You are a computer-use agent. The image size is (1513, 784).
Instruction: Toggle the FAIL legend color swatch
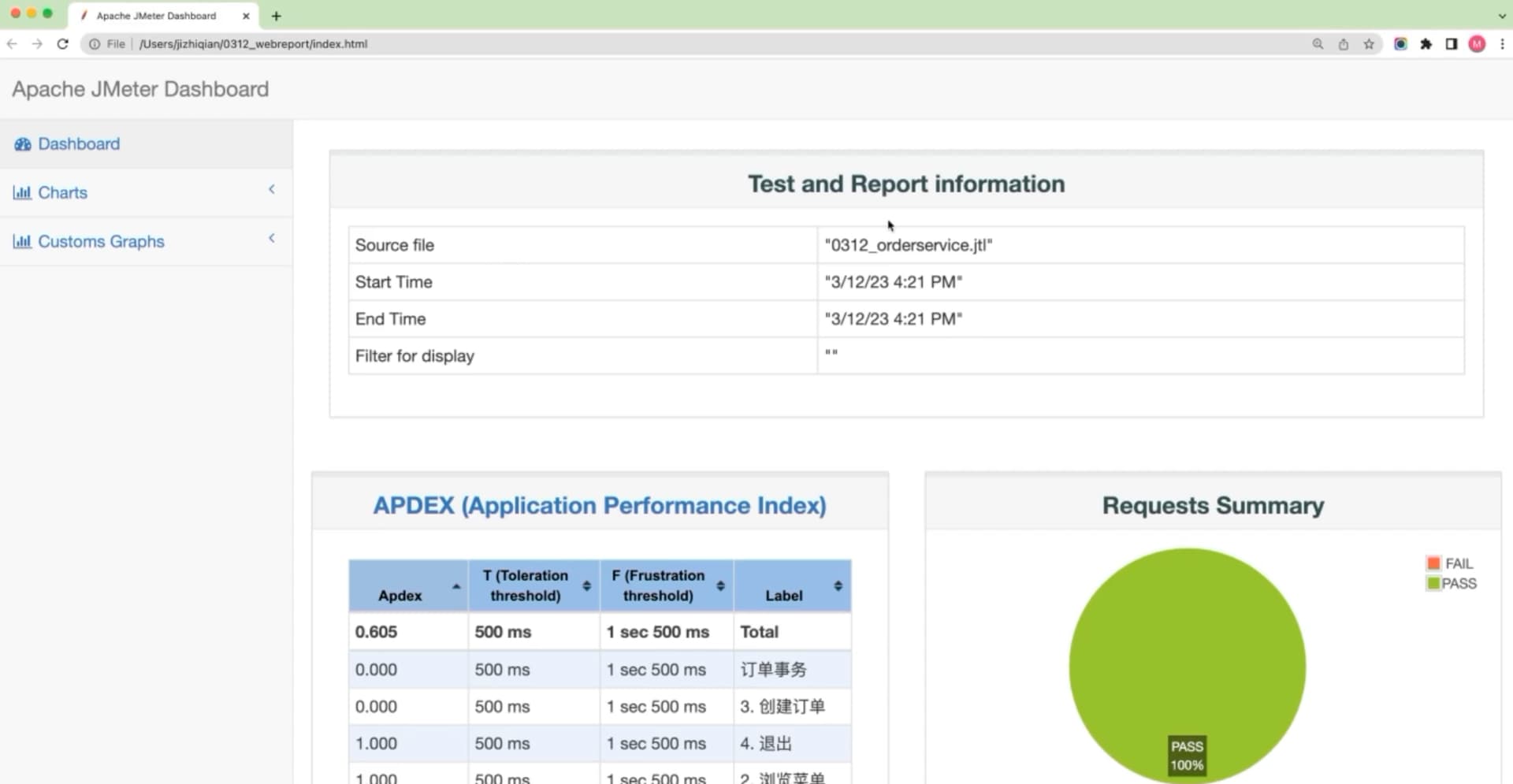(1433, 563)
